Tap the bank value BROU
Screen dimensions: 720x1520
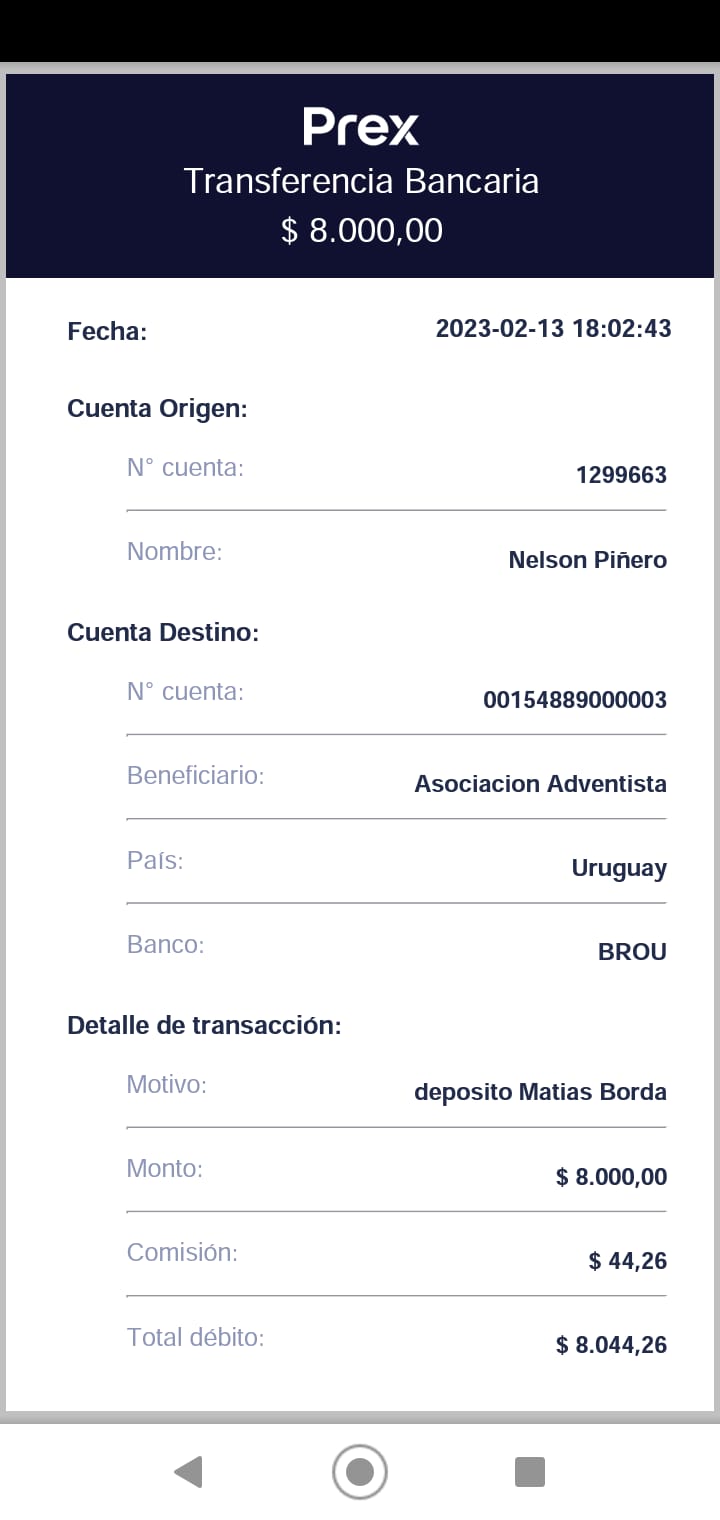632,952
